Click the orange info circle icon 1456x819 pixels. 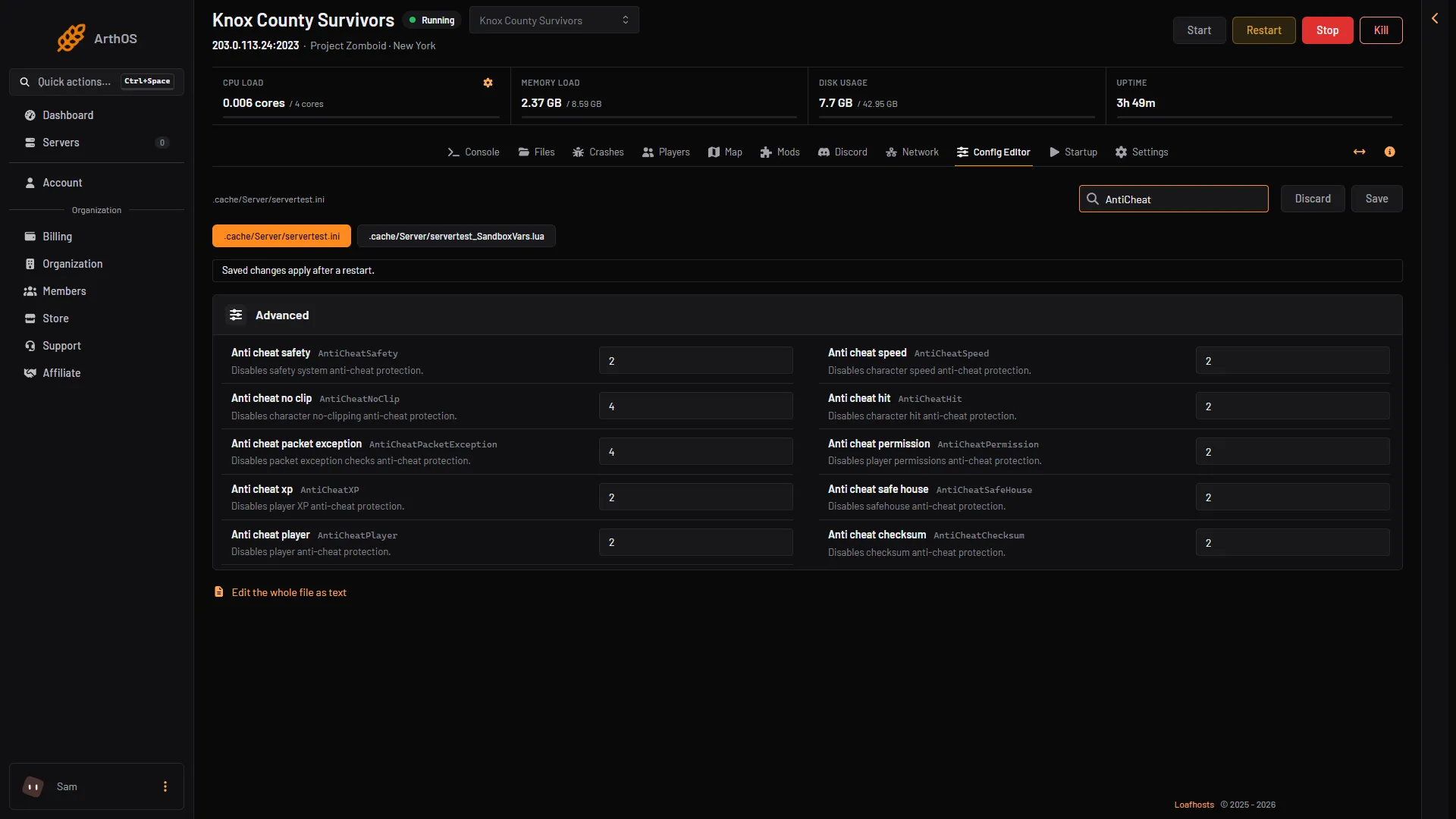[x=1389, y=152]
